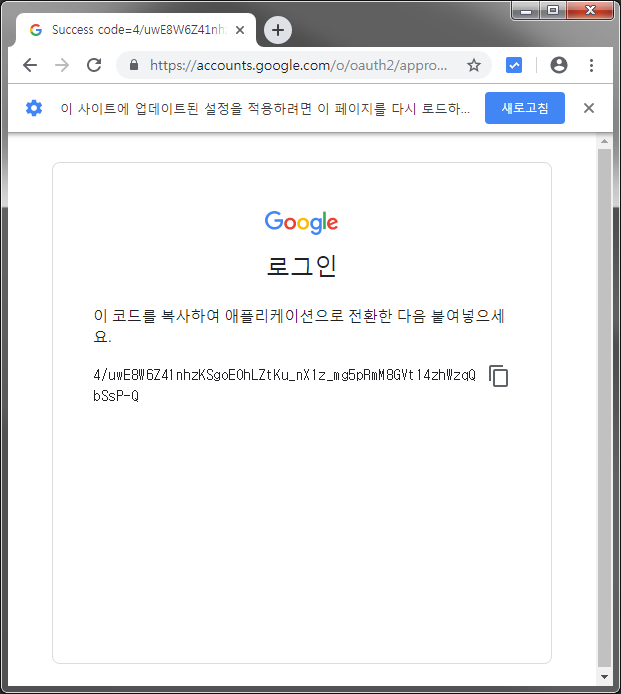Close the Chrome window
The width and height of the screenshot is (621, 694).
590,11
